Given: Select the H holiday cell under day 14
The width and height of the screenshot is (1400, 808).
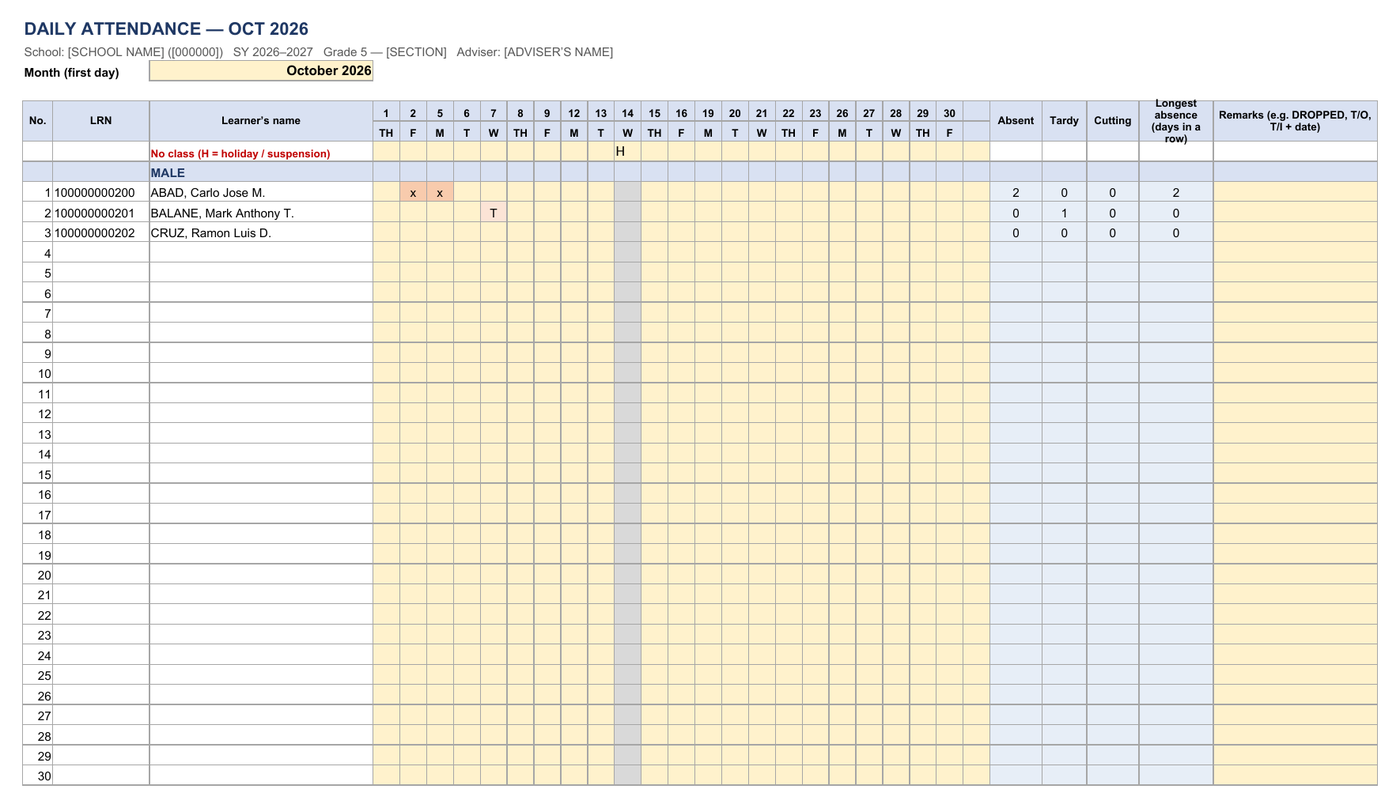Looking at the screenshot, I should [627, 152].
